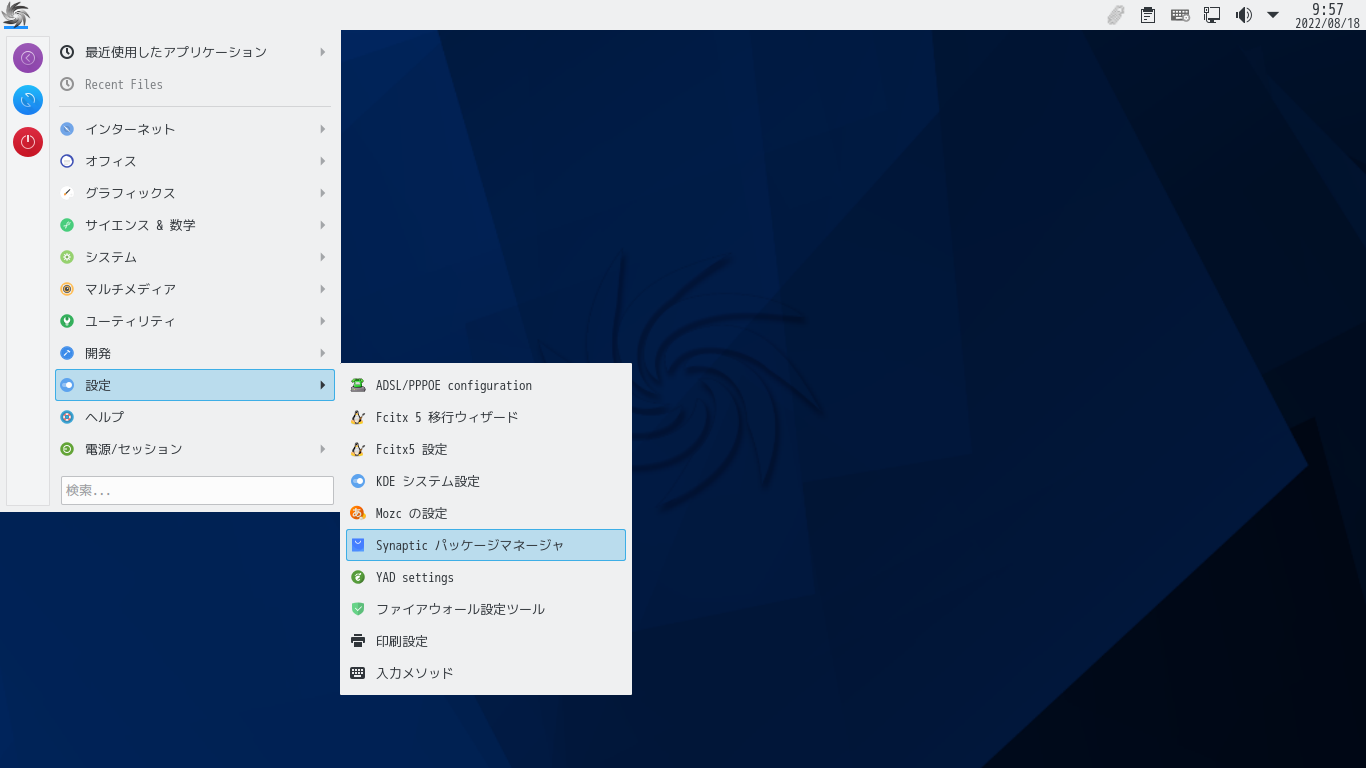Click the blue restart icon in launcher sidebar
The image size is (1366, 768).
[28, 100]
